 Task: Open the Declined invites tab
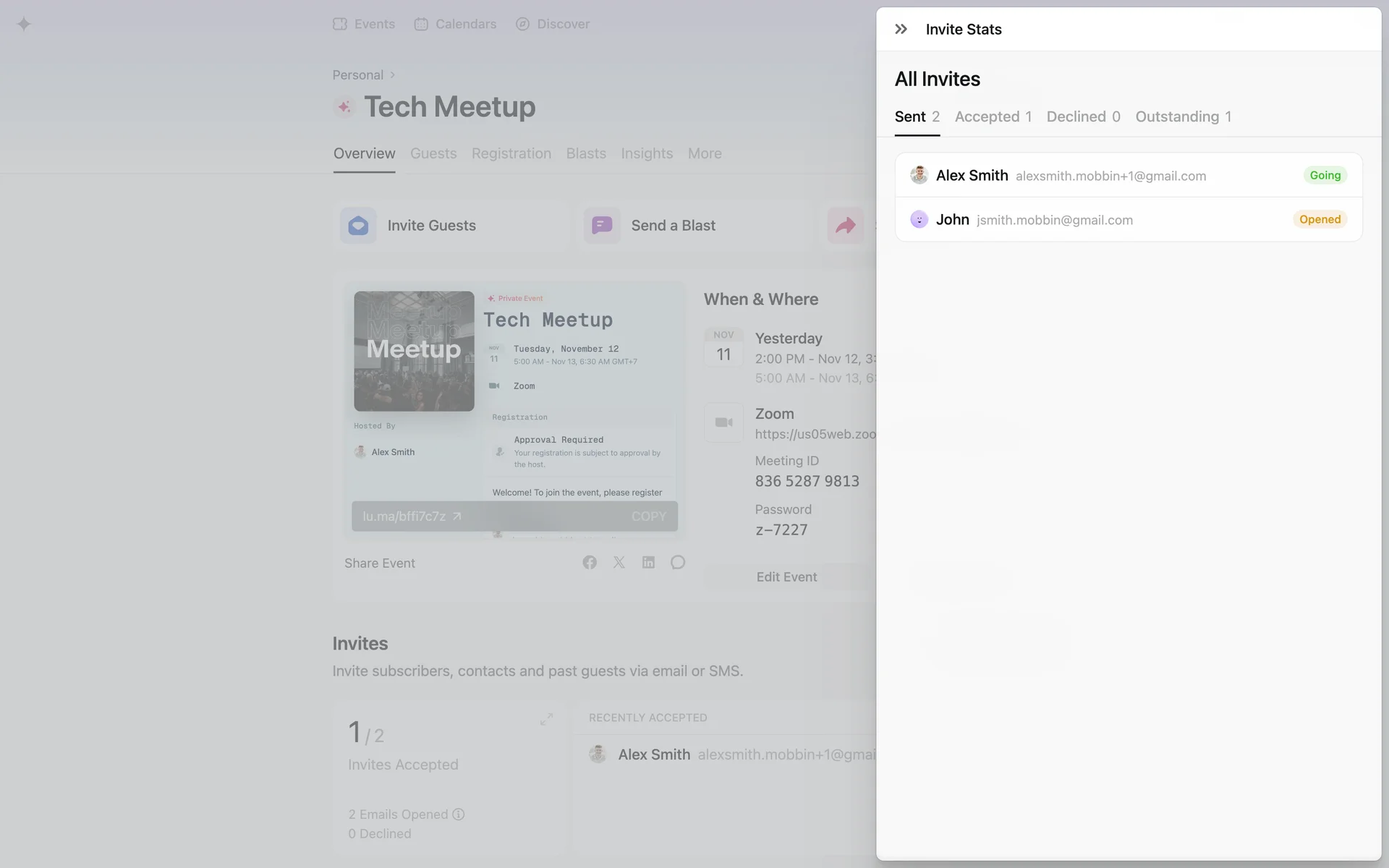1083,116
